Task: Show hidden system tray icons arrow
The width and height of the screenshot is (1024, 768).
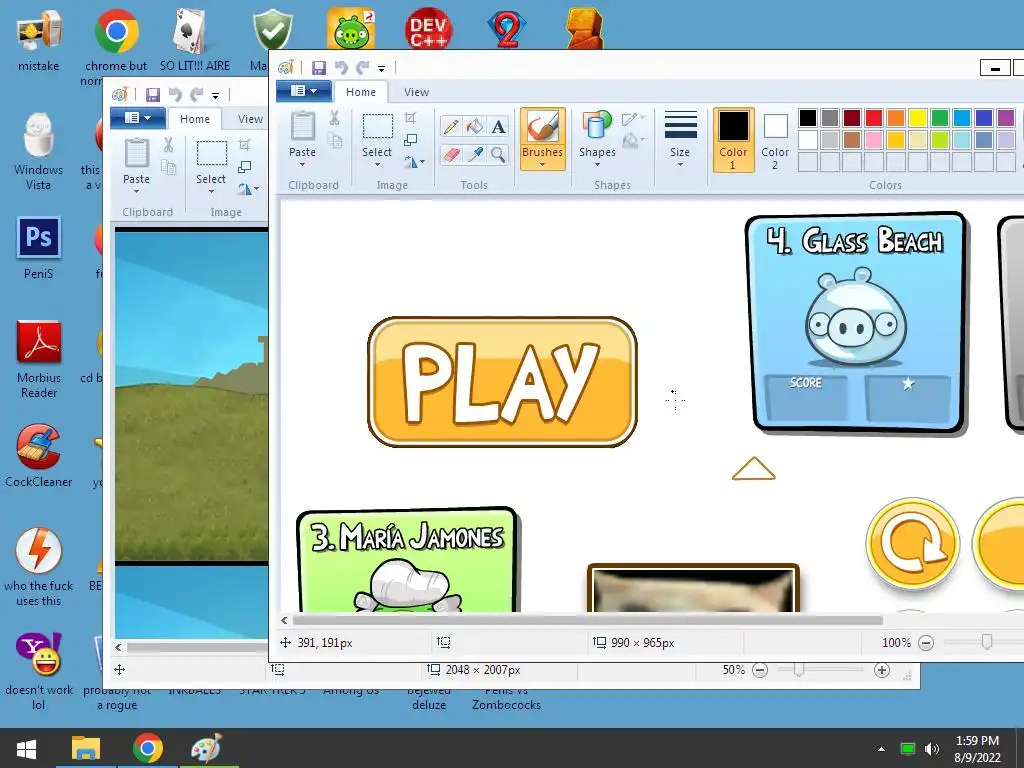Action: (881, 749)
